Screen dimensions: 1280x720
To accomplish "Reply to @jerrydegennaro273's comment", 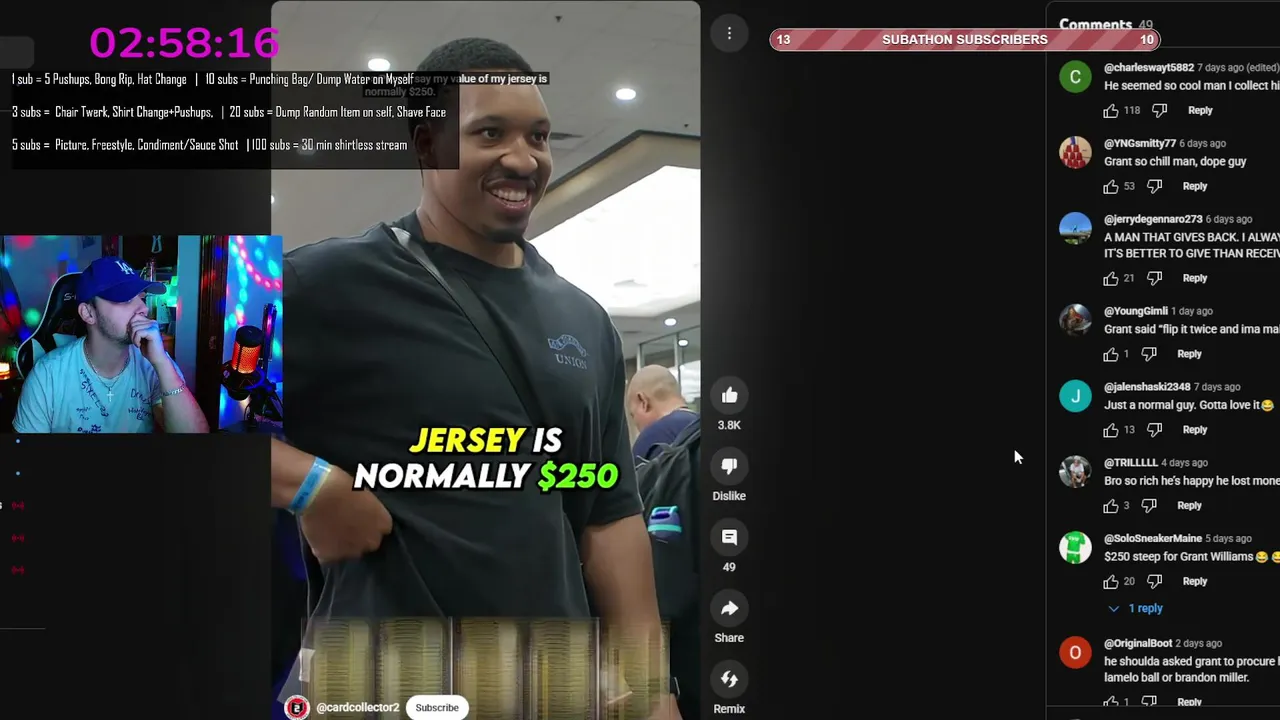I will (x=1195, y=278).
